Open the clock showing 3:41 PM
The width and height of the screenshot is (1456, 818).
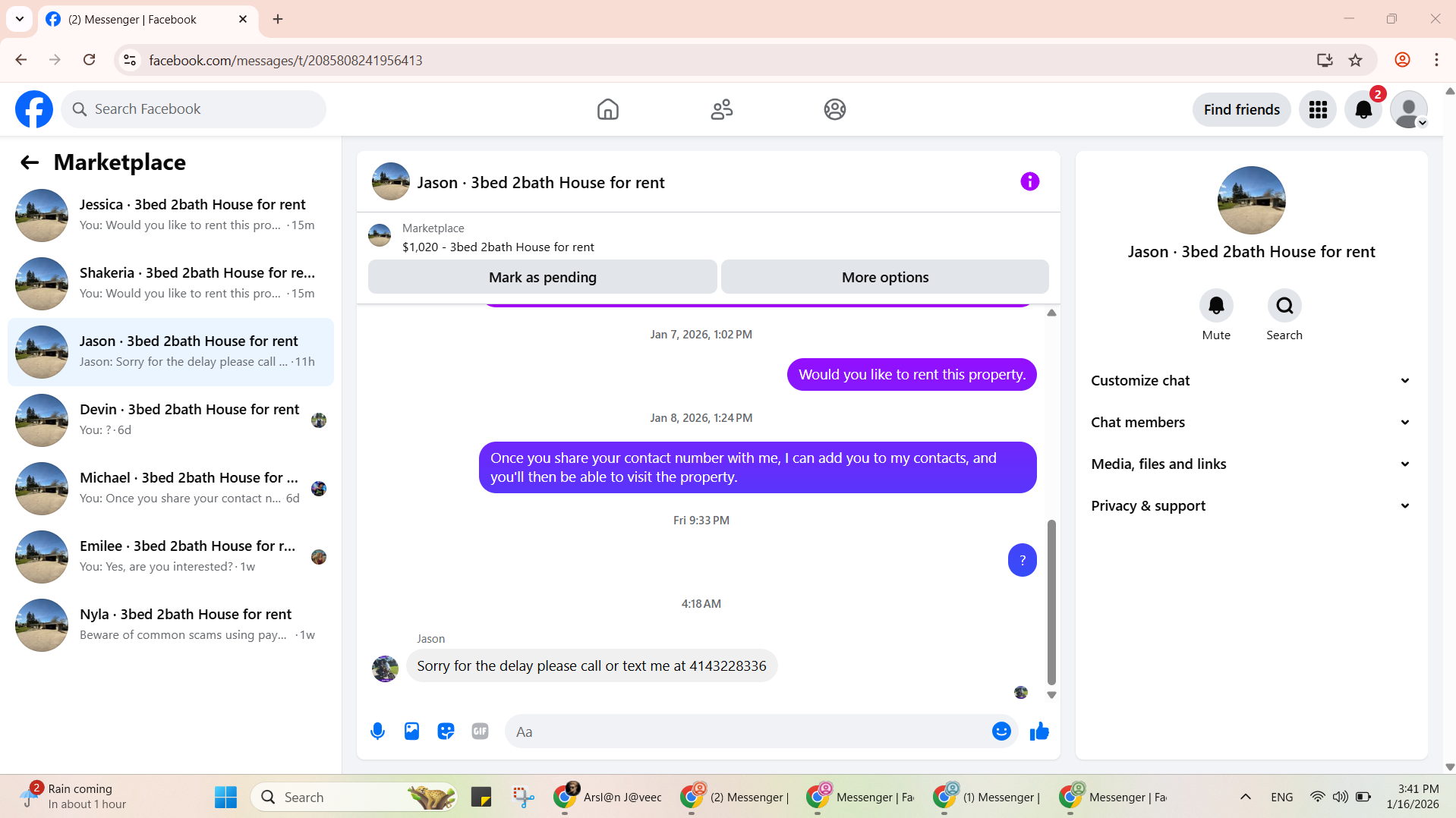[1413, 798]
